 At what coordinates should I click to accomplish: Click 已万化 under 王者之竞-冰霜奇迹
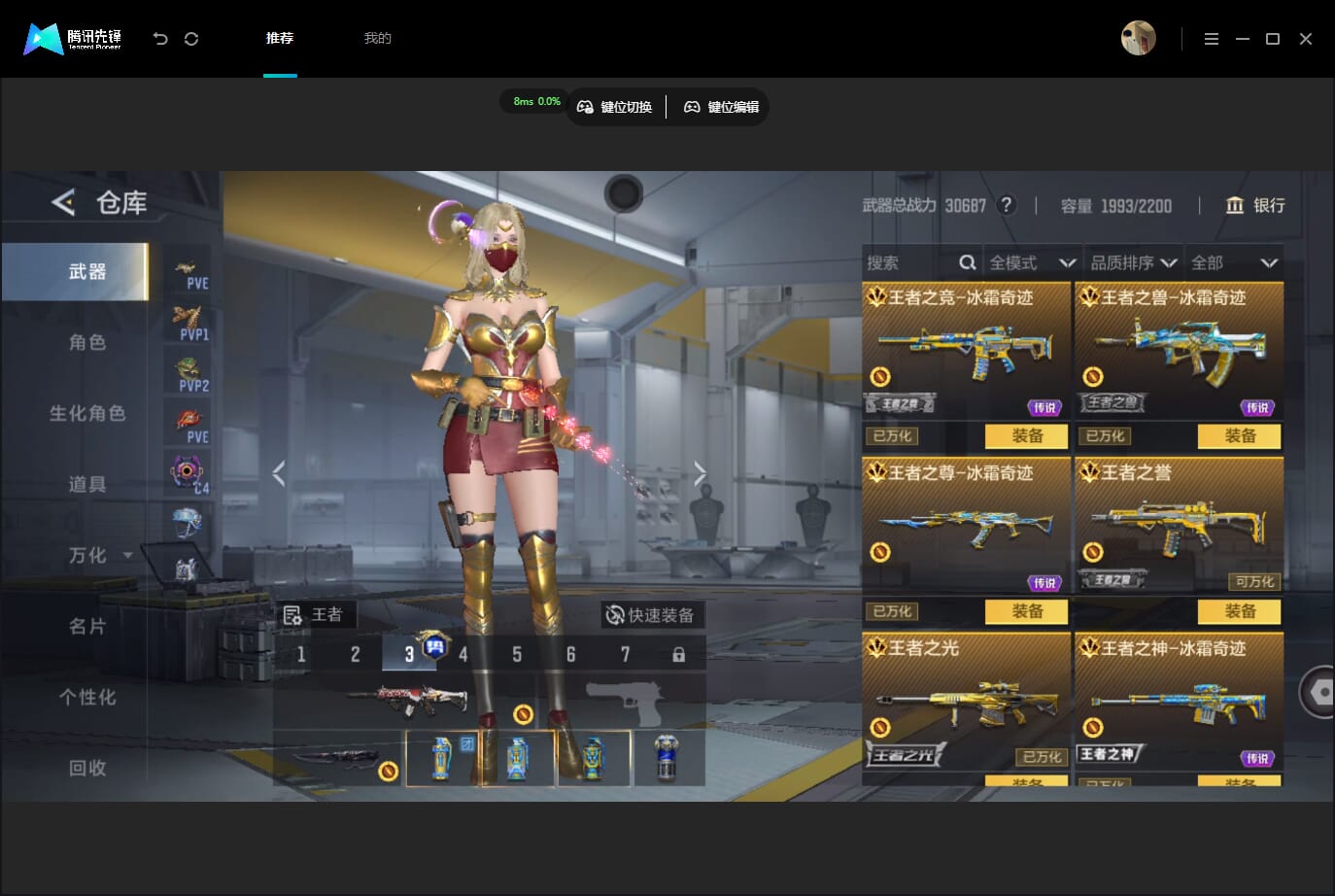click(x=892, y=436)
